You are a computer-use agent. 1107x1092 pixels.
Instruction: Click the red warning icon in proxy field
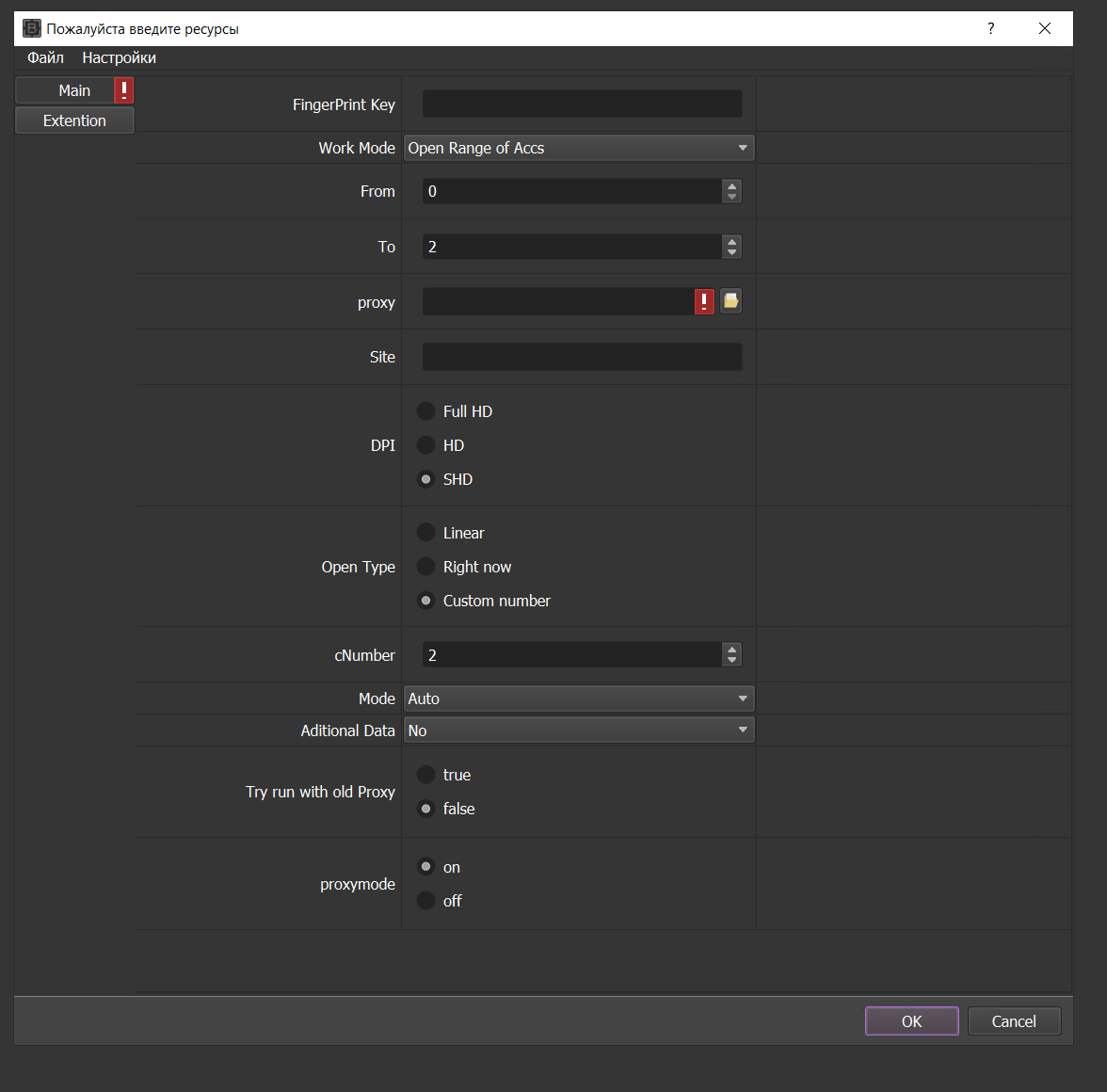704,301
